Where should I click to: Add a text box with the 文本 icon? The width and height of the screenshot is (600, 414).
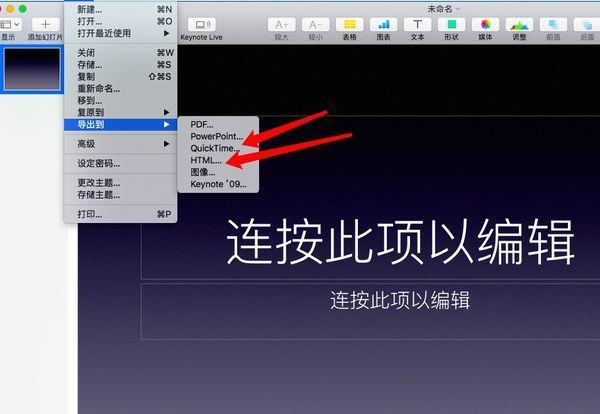click(x=417, y=23)
